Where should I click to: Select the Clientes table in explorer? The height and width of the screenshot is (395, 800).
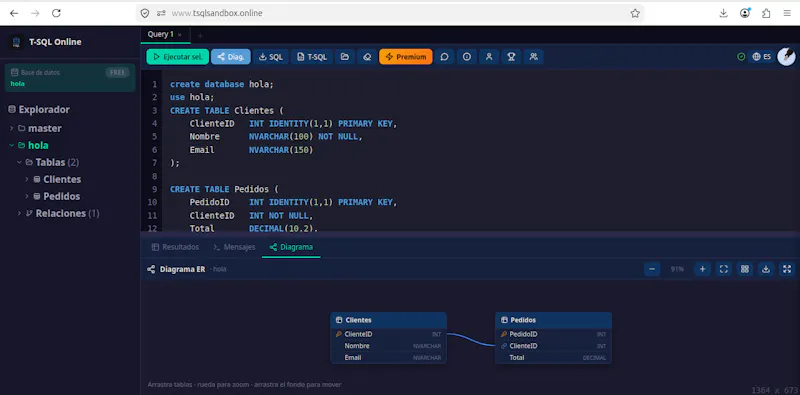pos(62,179)
